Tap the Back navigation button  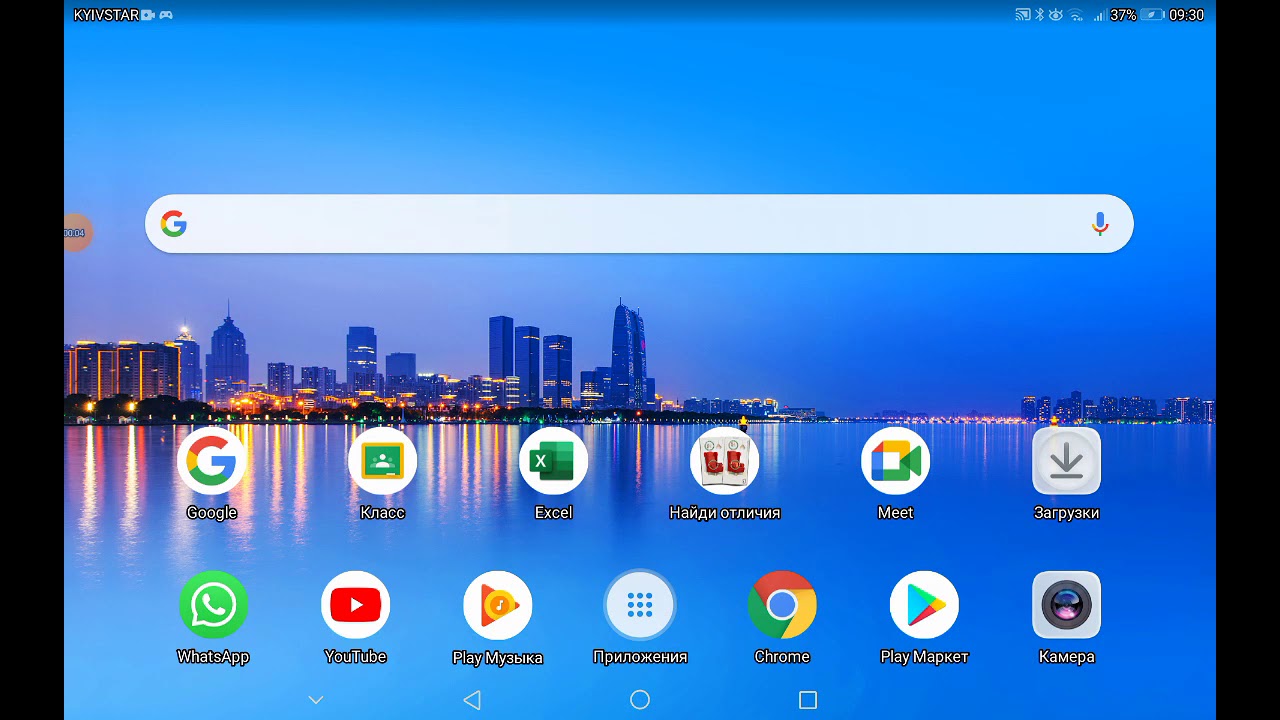(472, 700)
